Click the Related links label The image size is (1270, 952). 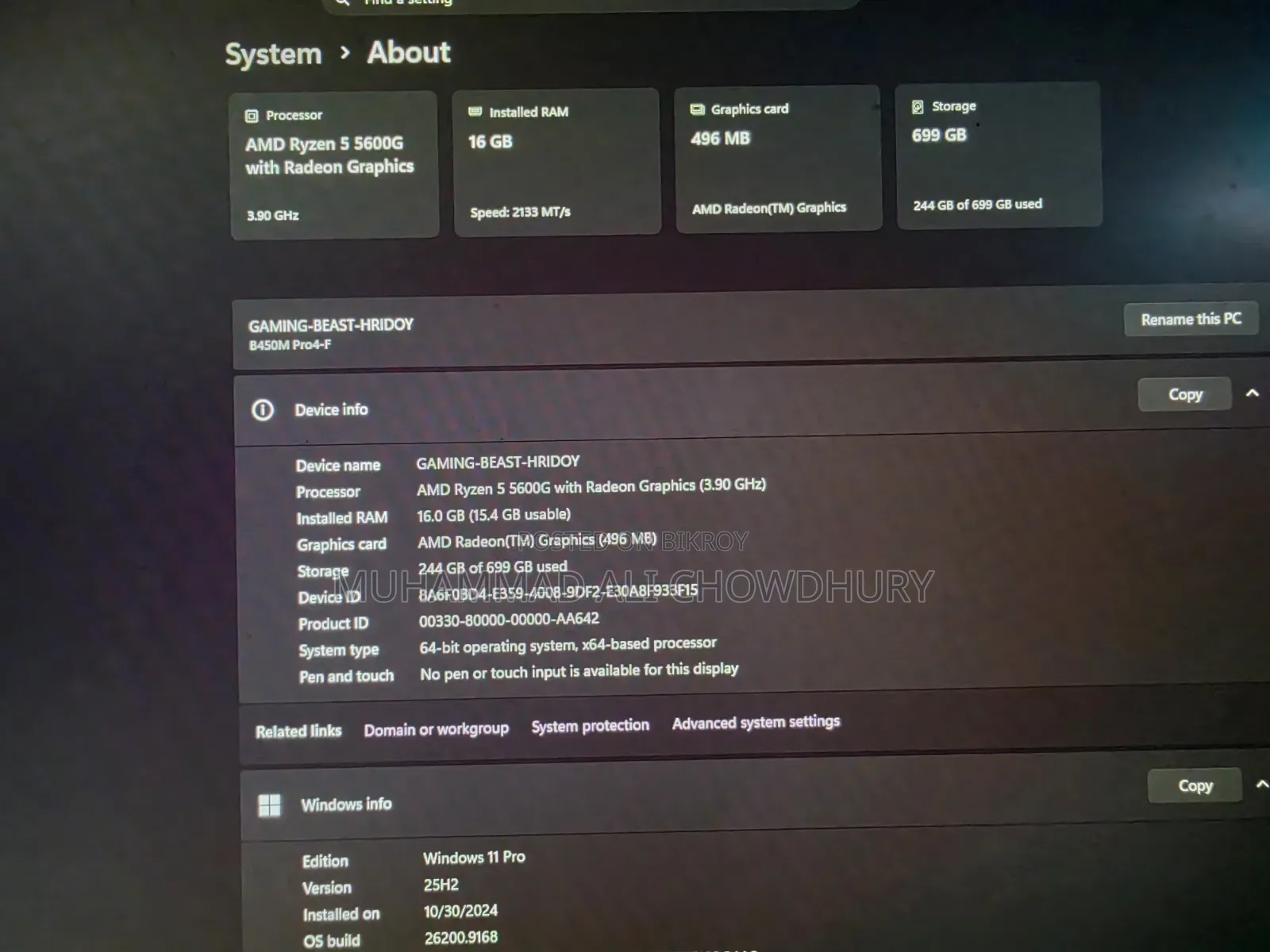298,731
